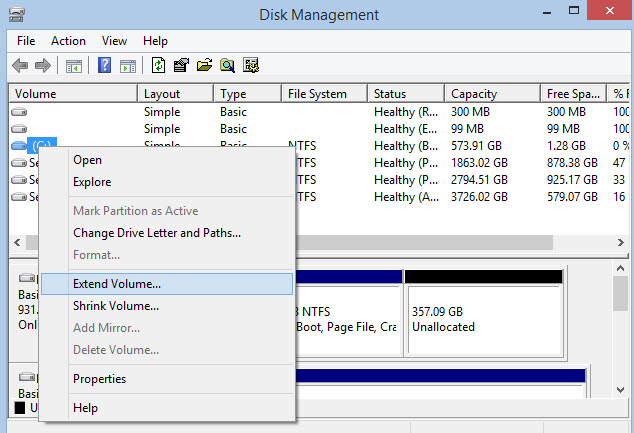Sort by the Layout column header
Viewport: 634px width, 433px height.
coord(175,94)
